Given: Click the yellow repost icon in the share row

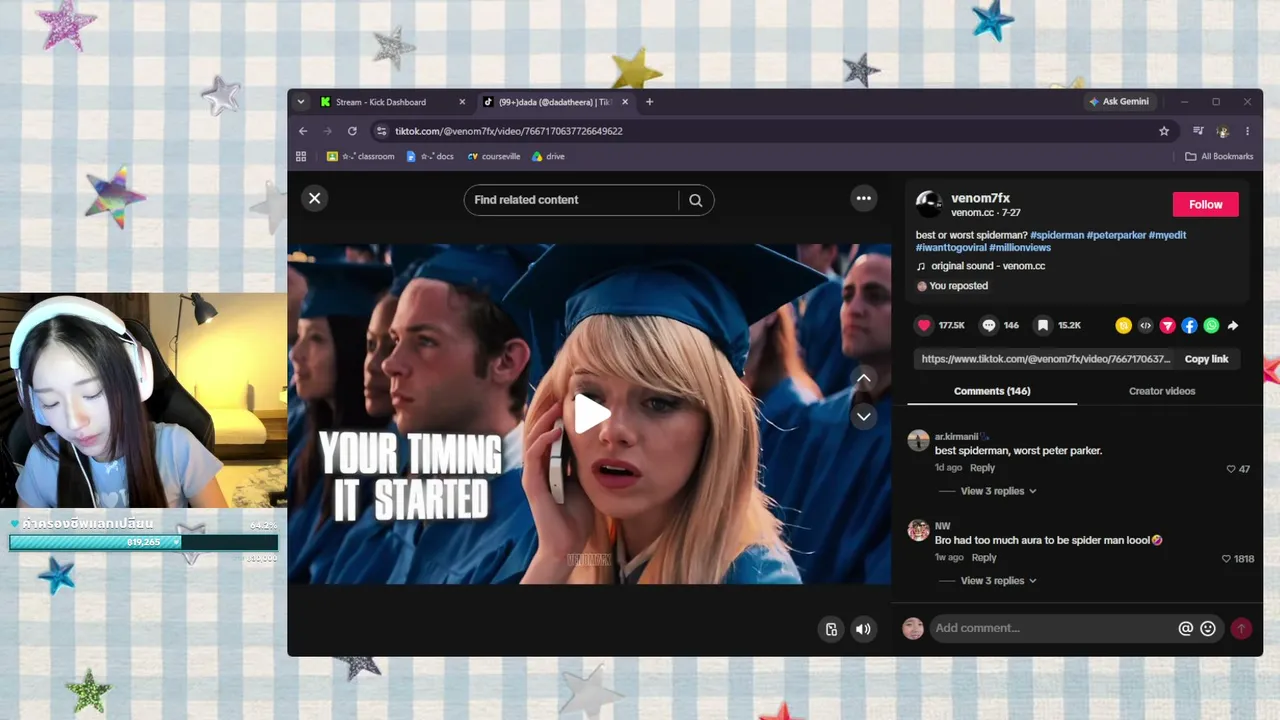Looking at the screenshot, I should pyautogui.click(x=1124, y=325).
